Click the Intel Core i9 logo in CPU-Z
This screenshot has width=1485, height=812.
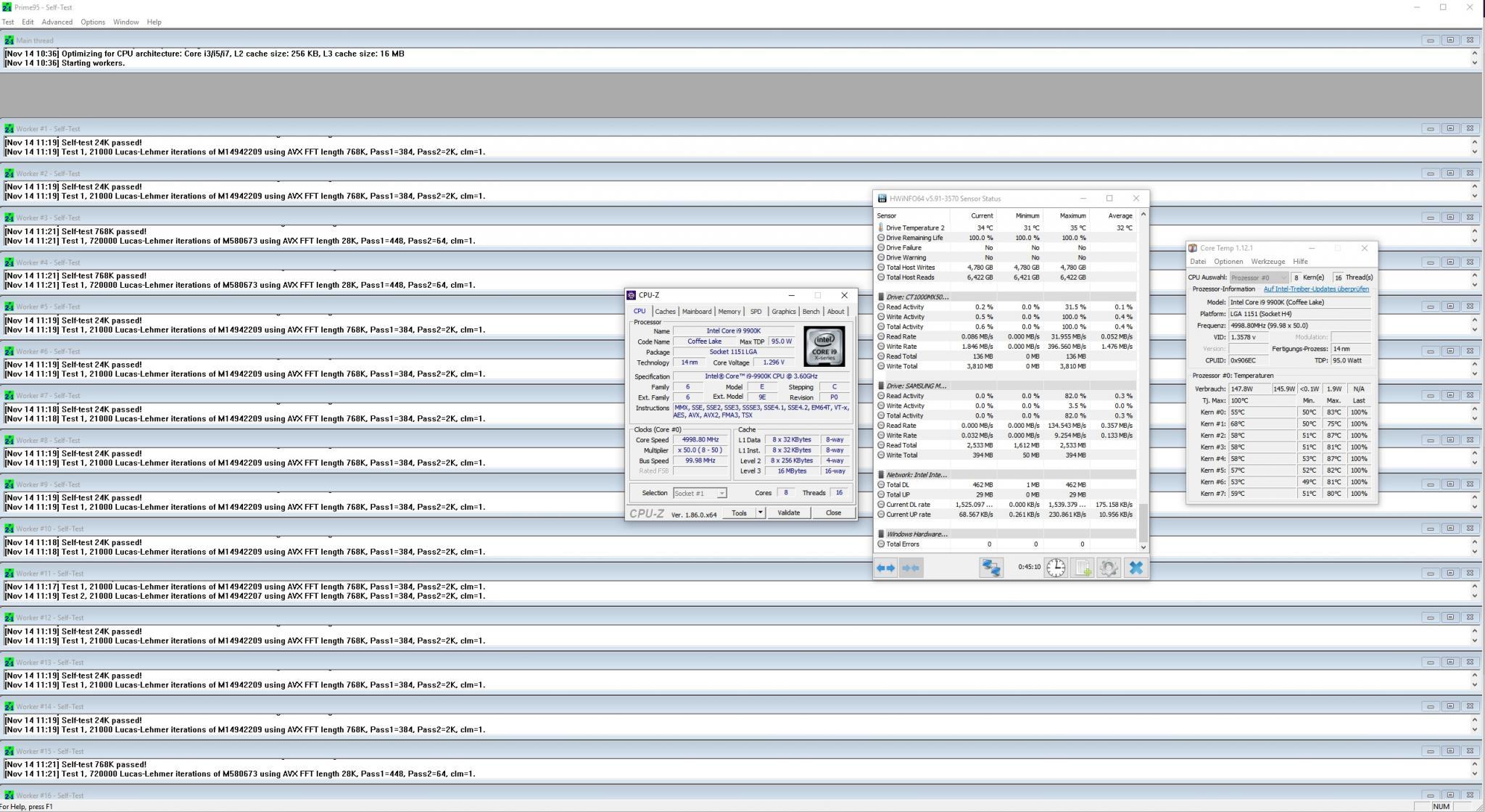[x=824, y=347]
